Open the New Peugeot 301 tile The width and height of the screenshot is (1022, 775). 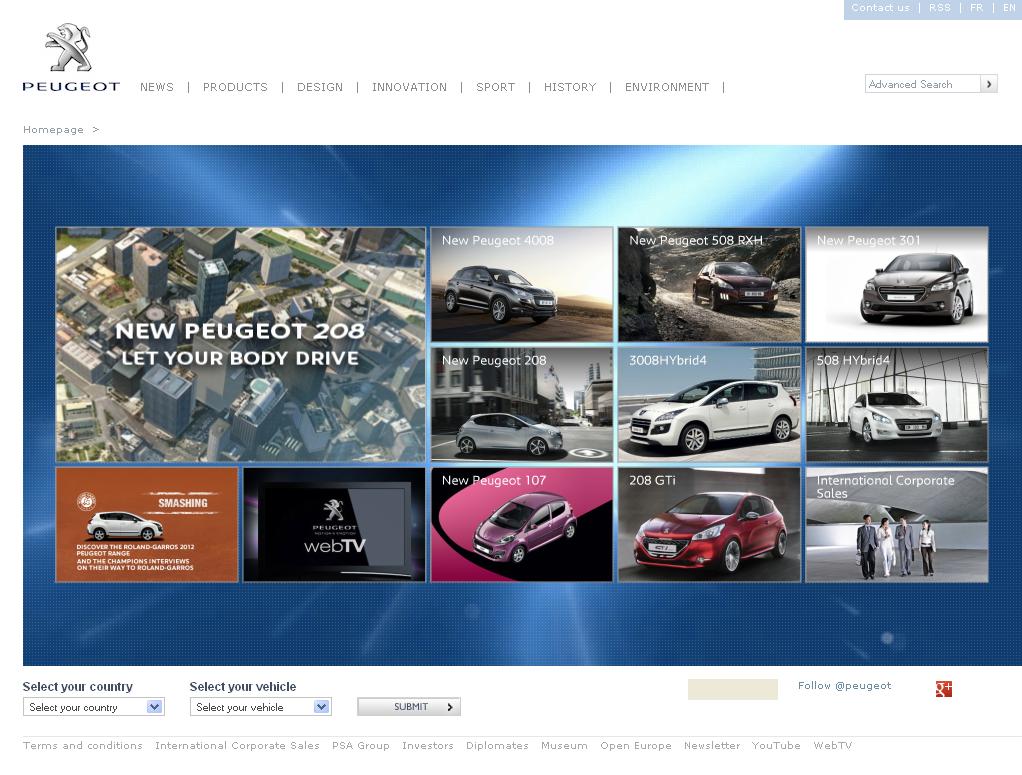click(x=897, y=284)
